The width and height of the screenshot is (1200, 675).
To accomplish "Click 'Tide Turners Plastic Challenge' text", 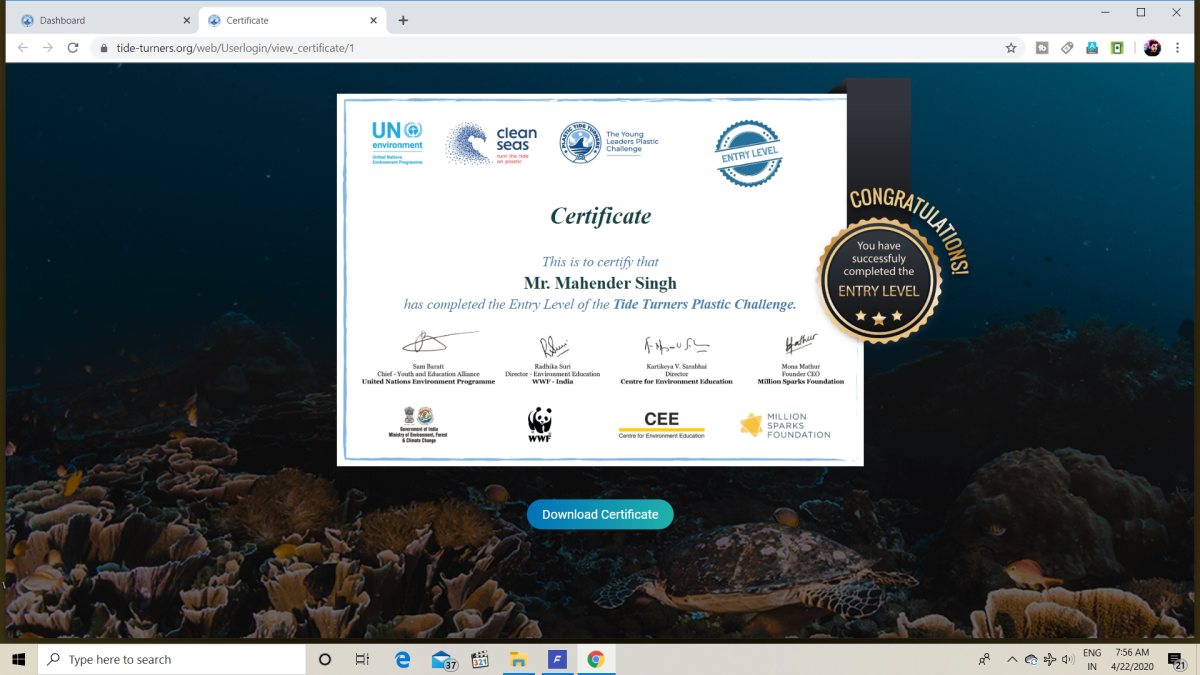I will [x=705, y=304].
